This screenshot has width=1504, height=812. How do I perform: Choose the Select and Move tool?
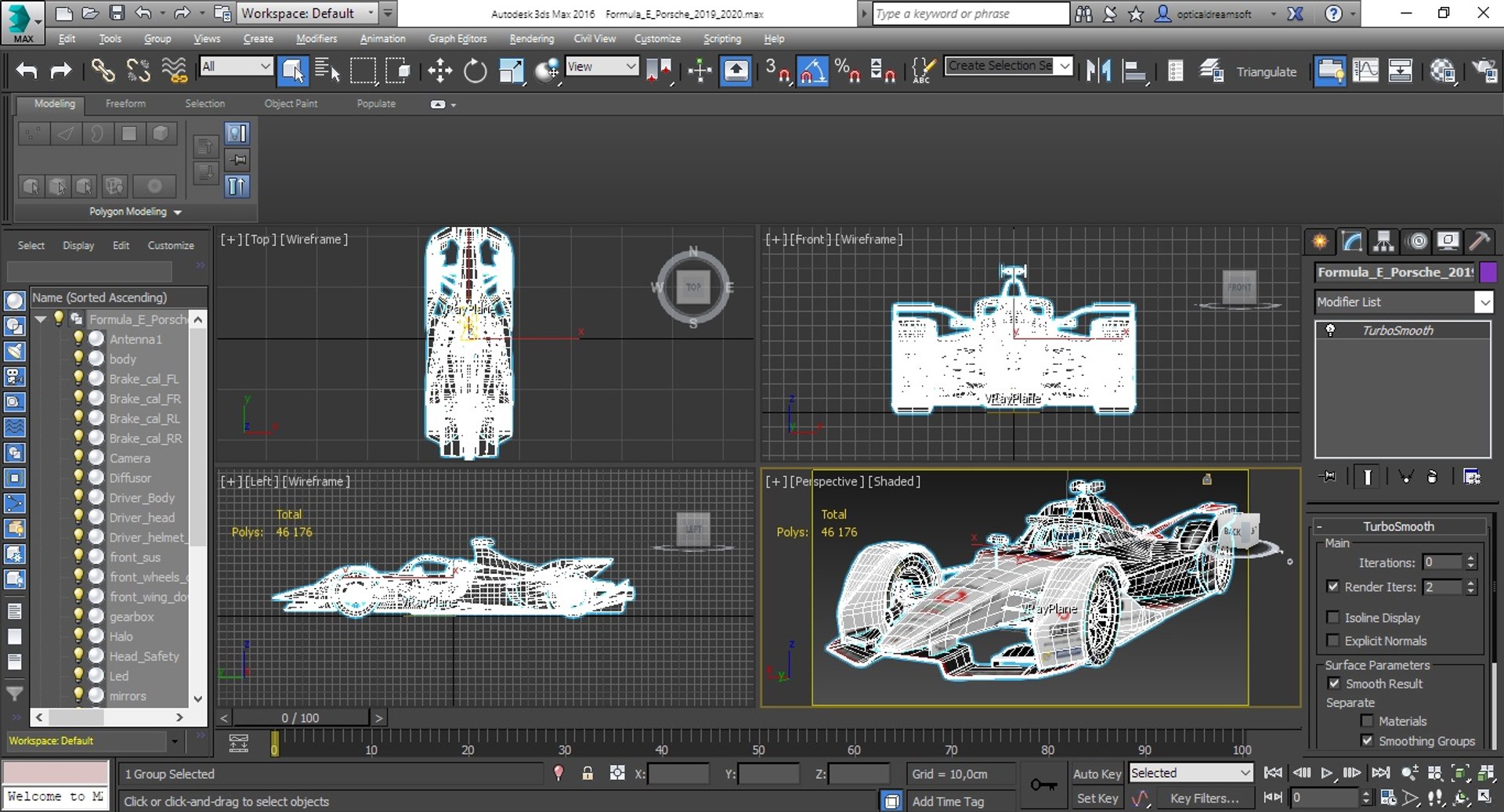click(440, 71)
